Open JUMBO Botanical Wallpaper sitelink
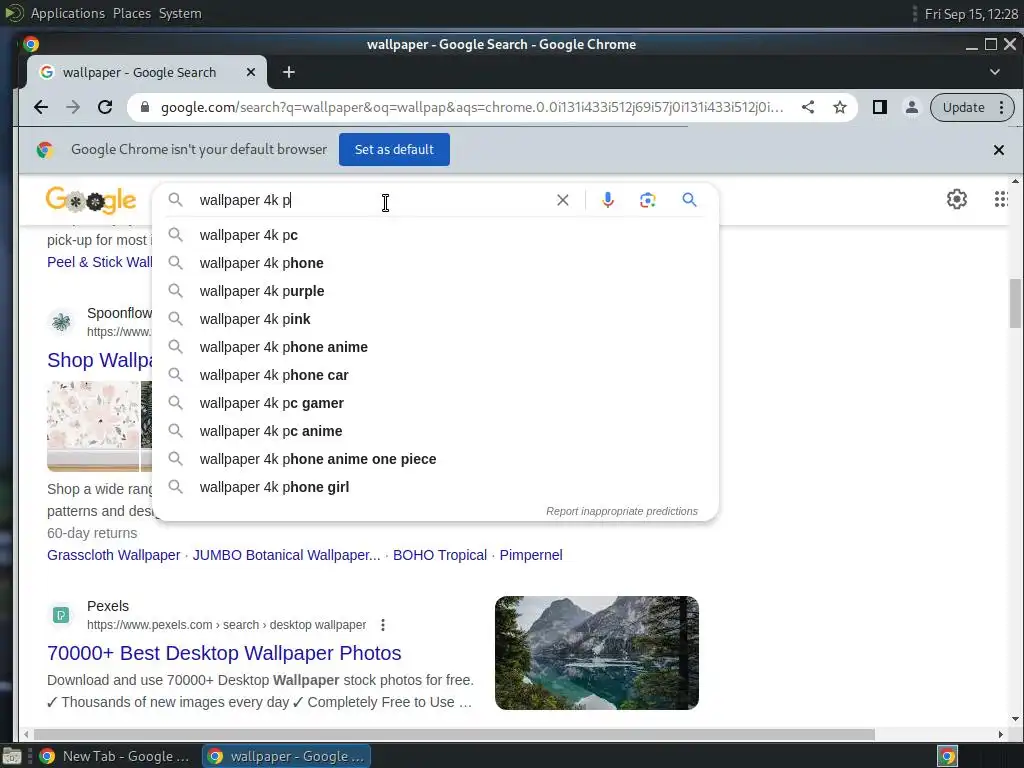The height and width of the screenshot is (768, 1024). tap(286, 555)
